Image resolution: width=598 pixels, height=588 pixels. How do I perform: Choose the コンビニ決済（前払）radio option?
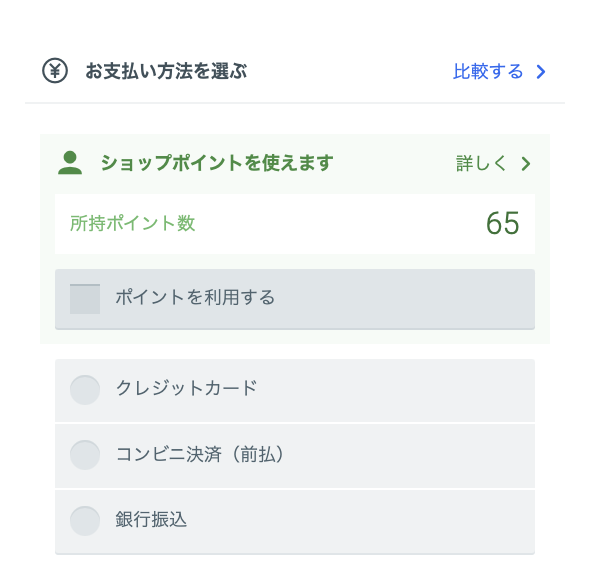(x=85, y=455)
